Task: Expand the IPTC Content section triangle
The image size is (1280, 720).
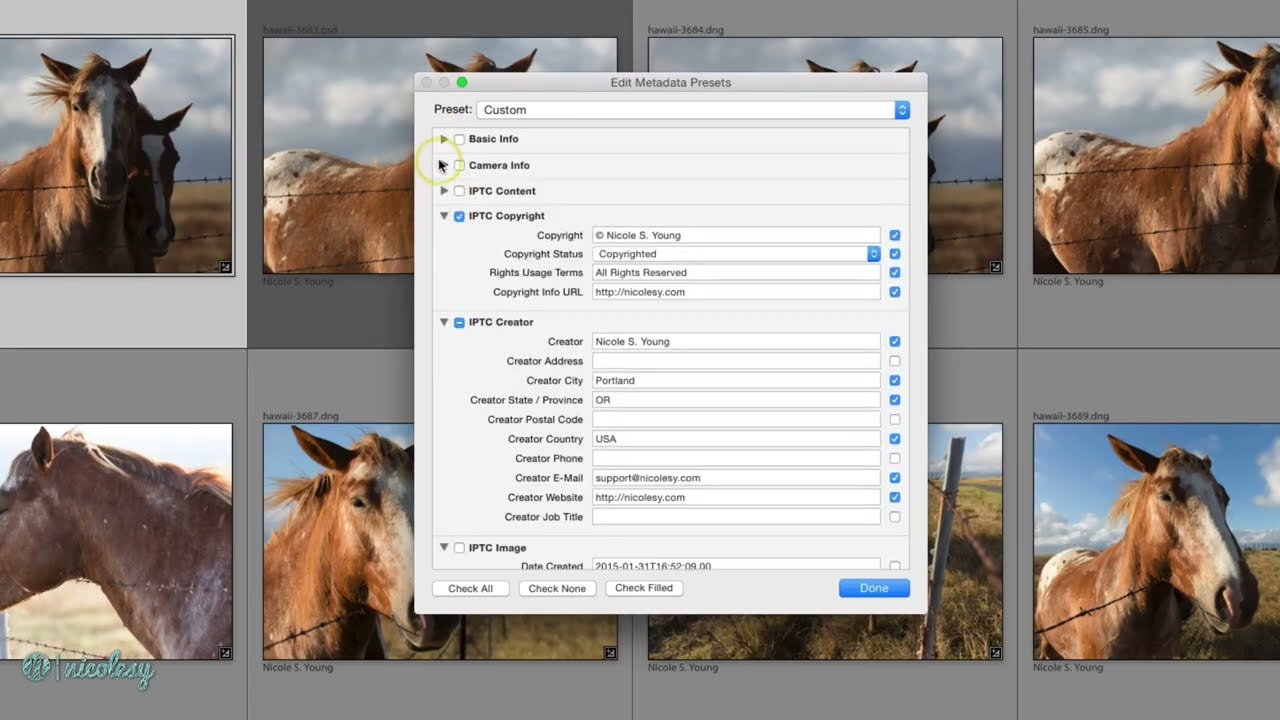Action: pyautogui.click(x=444, y=191)
